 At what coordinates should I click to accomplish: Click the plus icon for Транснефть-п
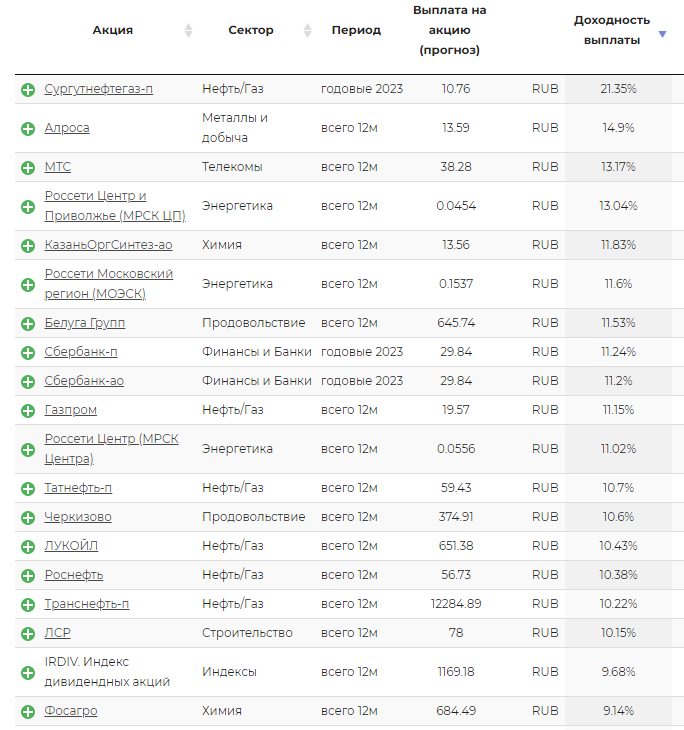(28, 605)
